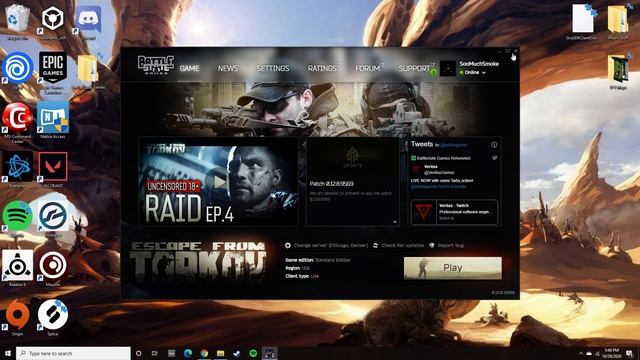This screenshot has height=360, width=640.
Task: Open the info icon in Tweets header
Action: pos(494,144)
